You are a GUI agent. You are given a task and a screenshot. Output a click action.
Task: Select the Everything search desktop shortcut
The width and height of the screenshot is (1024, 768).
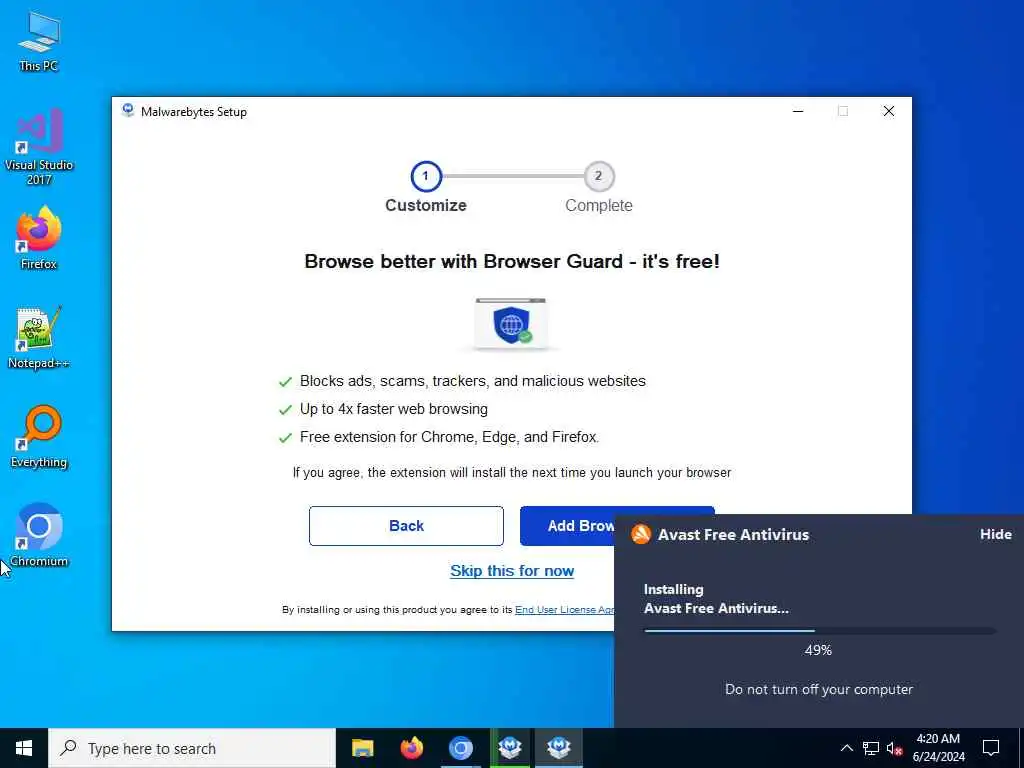(x=39, y=436)
